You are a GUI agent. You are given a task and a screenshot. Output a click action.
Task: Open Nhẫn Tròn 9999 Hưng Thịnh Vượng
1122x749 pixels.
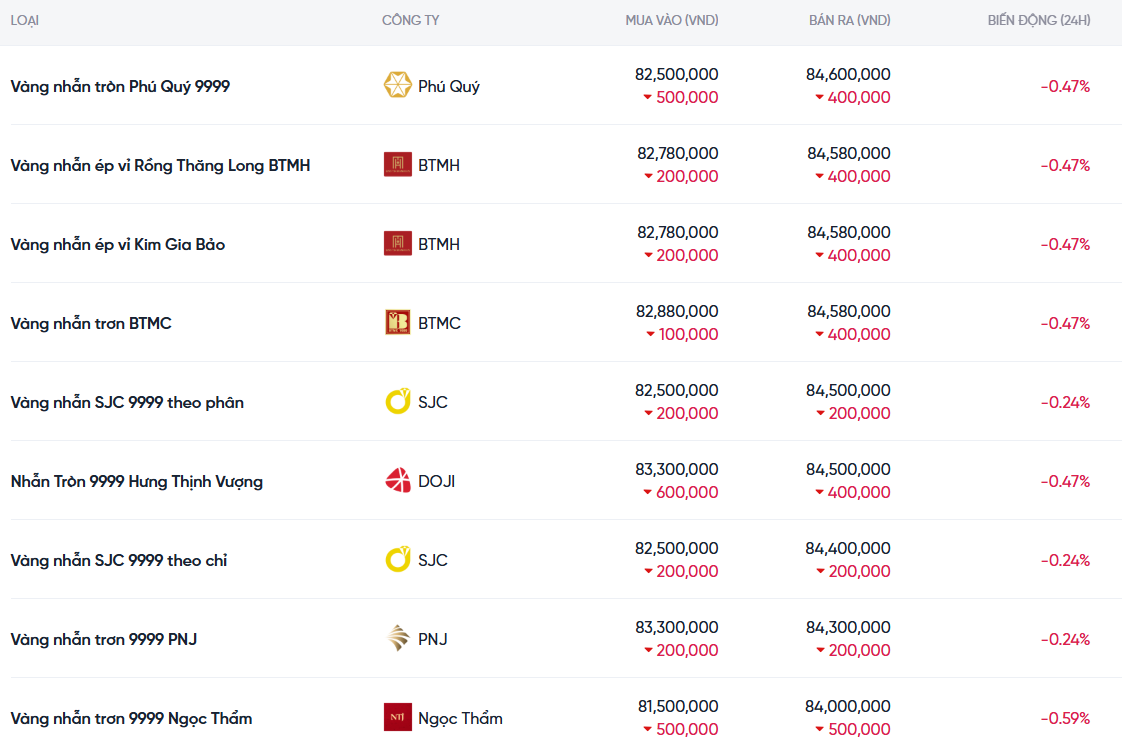[x=137, y=481]
